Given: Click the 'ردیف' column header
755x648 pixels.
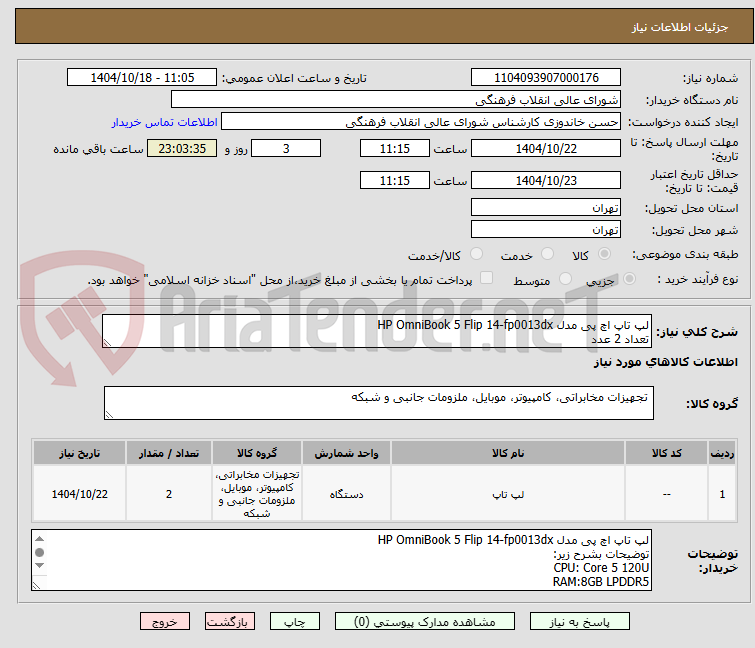Looking at the screenshot, I should pos(722,453).
